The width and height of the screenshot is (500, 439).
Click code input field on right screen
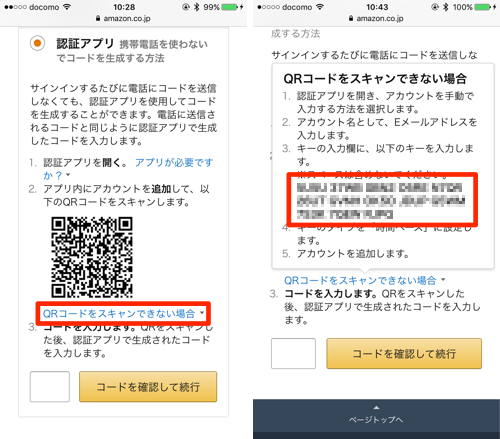[293, 354]
